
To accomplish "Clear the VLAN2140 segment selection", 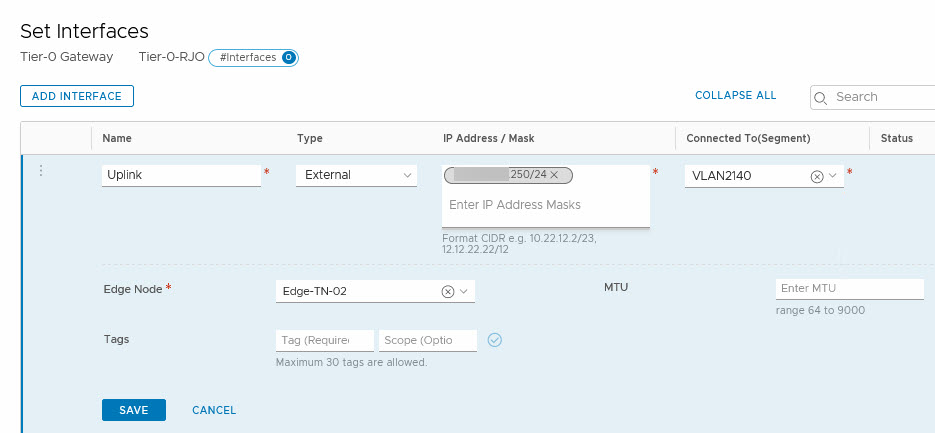I will coord(817,176).
